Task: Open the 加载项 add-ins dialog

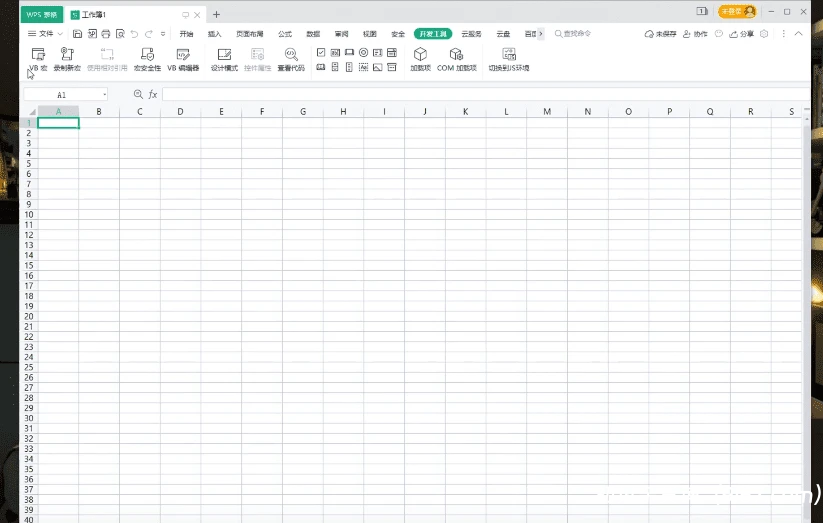Action: (420, 58)
